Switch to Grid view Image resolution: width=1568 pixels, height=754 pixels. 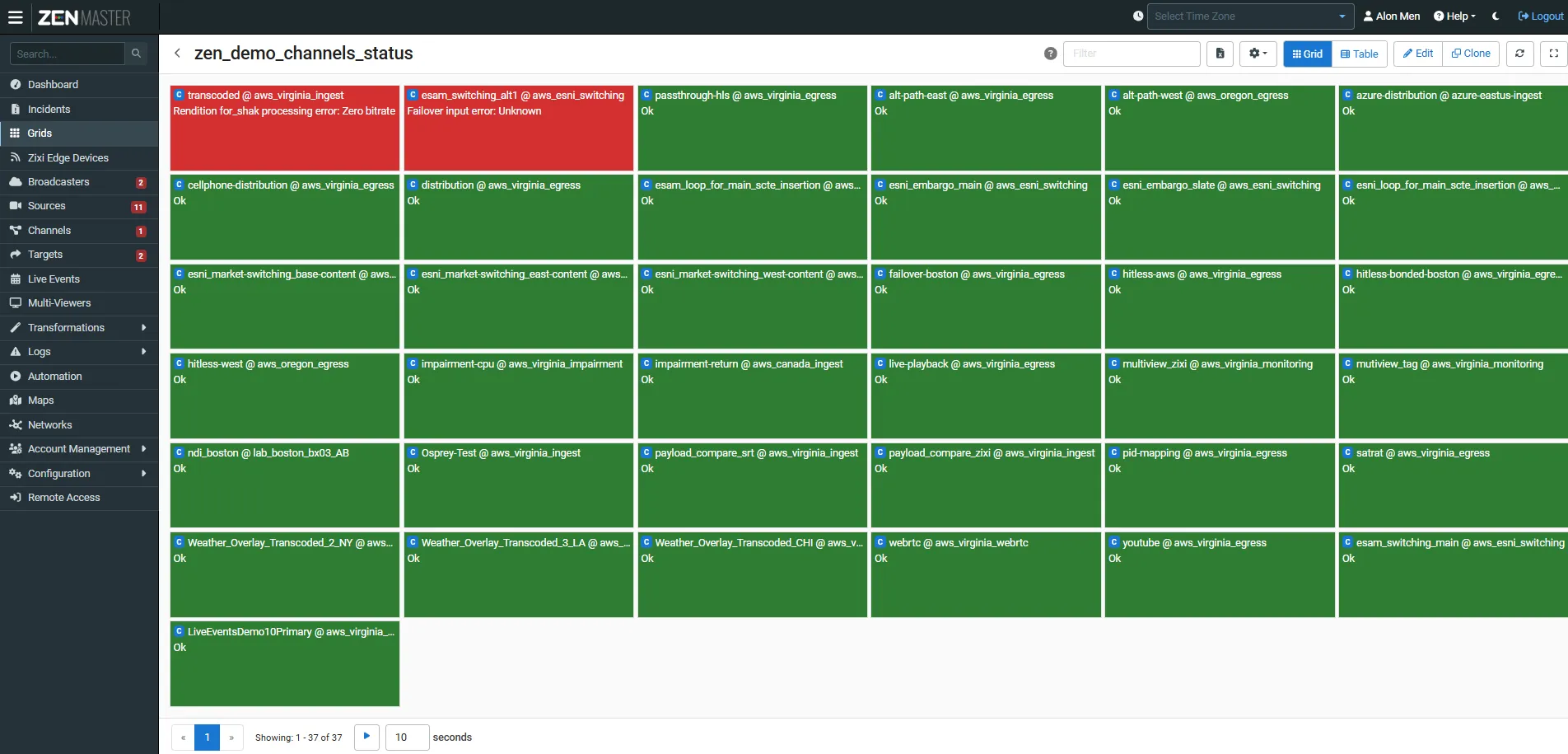pos(1307,54)
